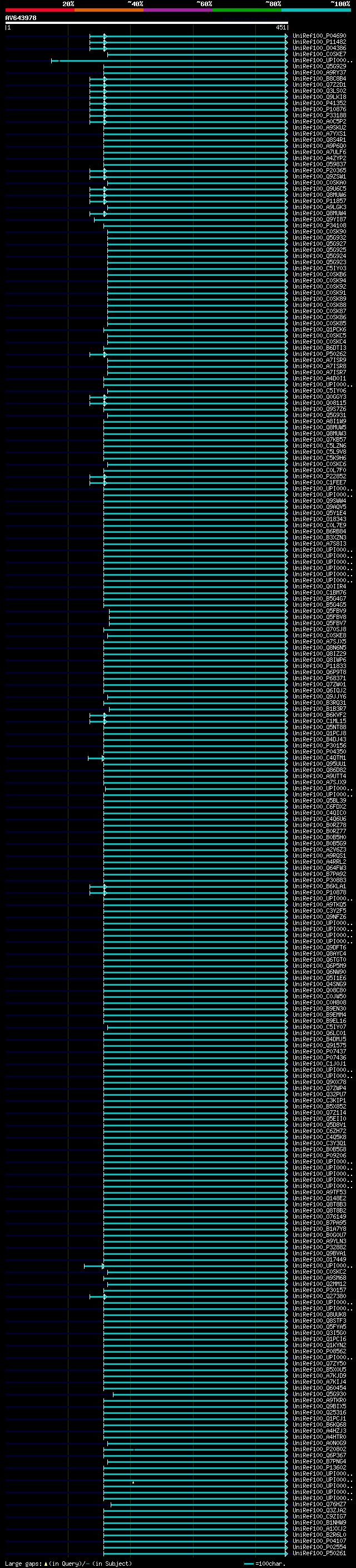
Task: Select hit label UniRef100_Q76HZ7
Action: (x=319, y=1505)
